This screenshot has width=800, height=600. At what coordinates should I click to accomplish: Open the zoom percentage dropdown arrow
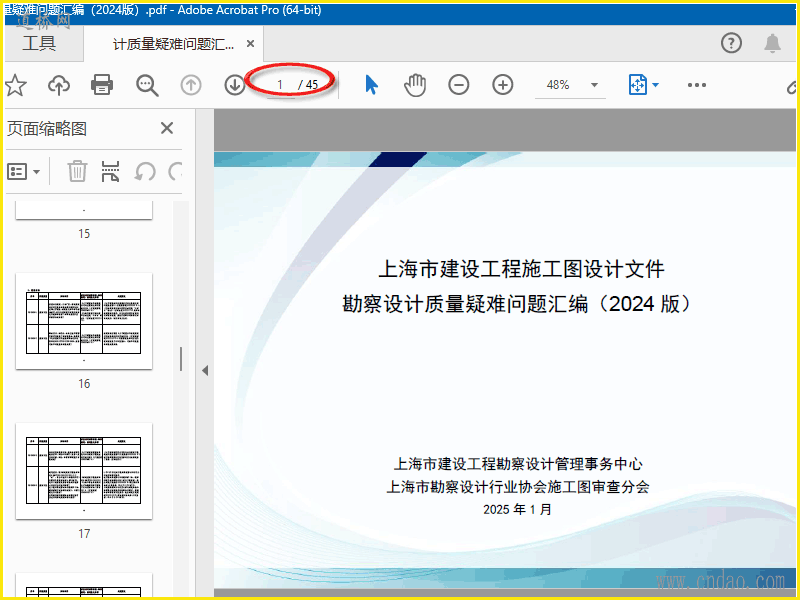pos(594,85)
